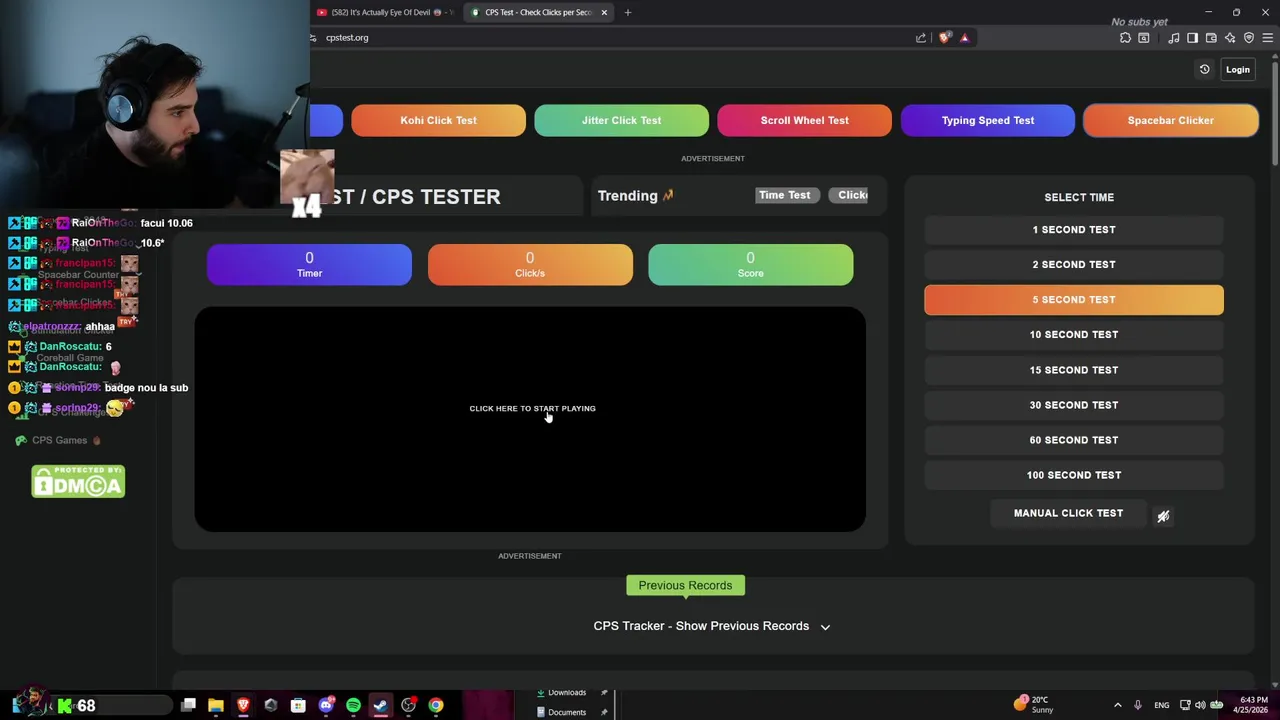This screenshot has width=1280, height=720.
Task: Open the Brave media playlist music icon
Action: (x=1174, y=38)
